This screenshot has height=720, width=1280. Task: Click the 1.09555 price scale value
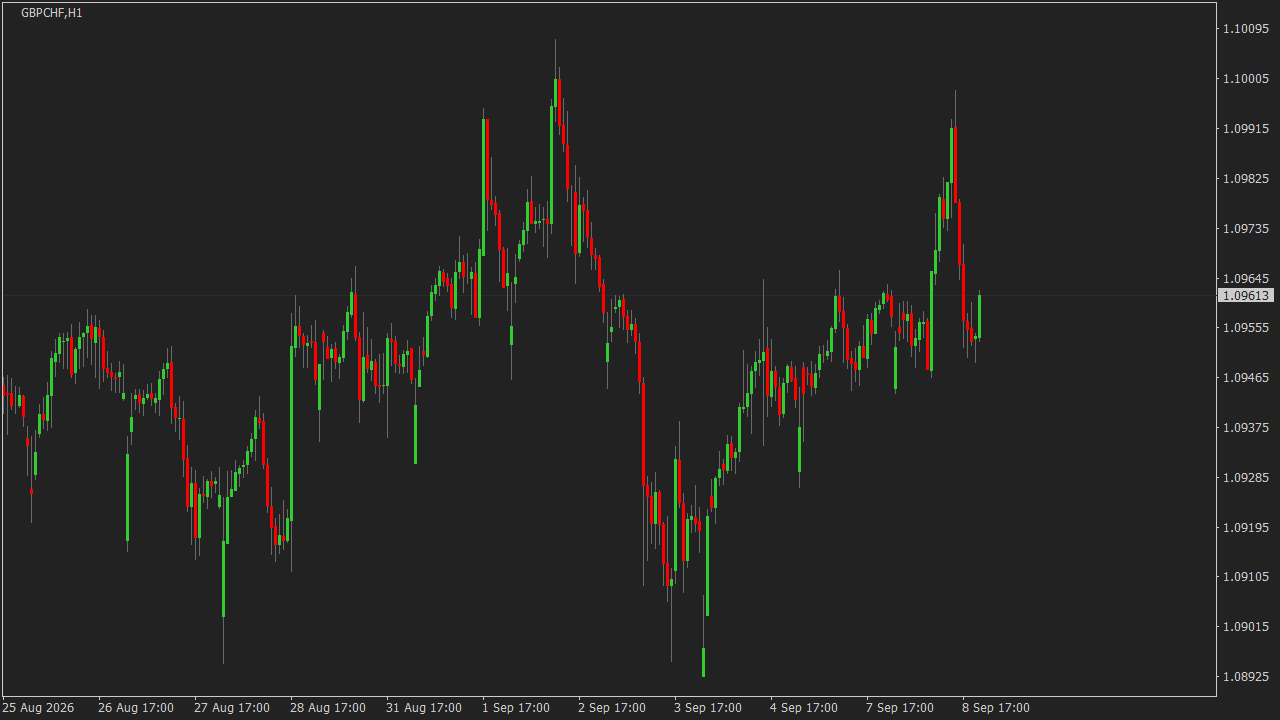tap(1246, 327)
